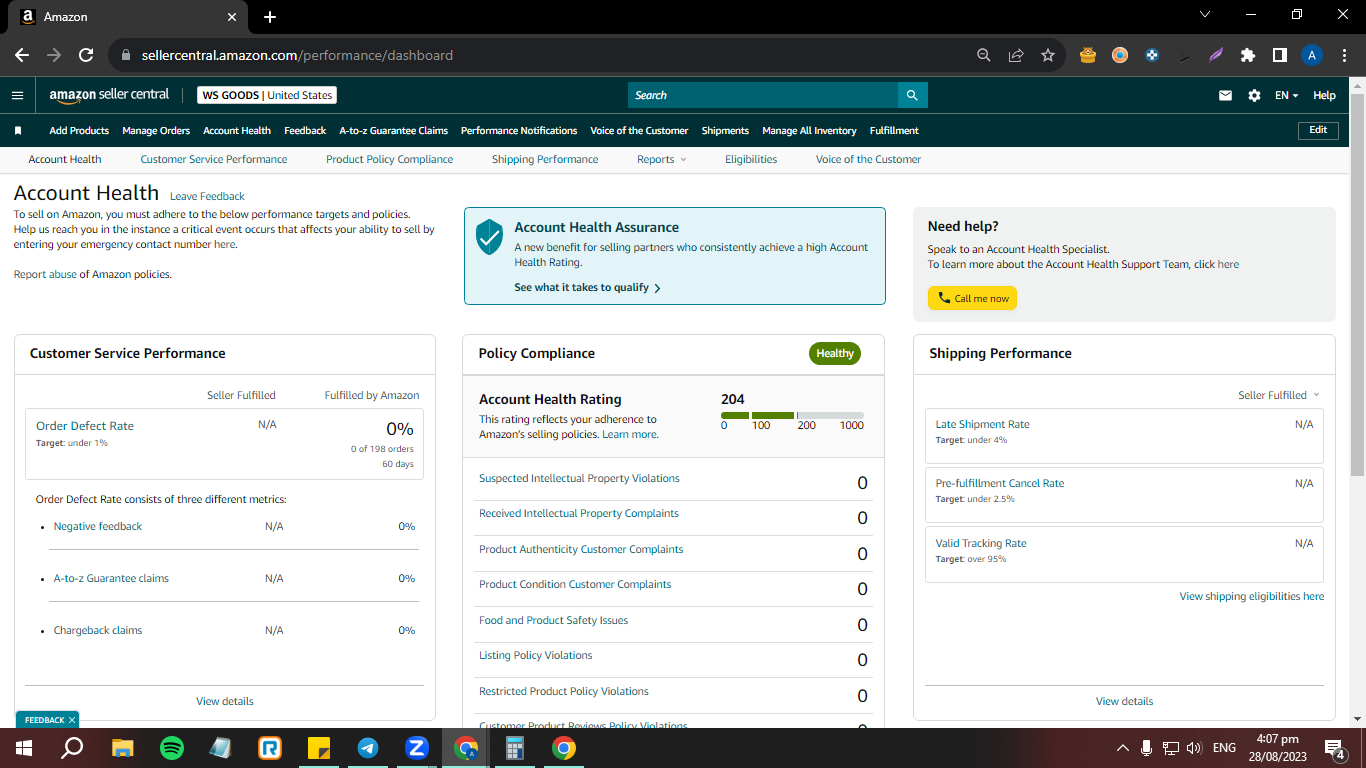Click the Account Health Assurance shield icon
This screenshot has height=768, width=1366.
[489, 236]
